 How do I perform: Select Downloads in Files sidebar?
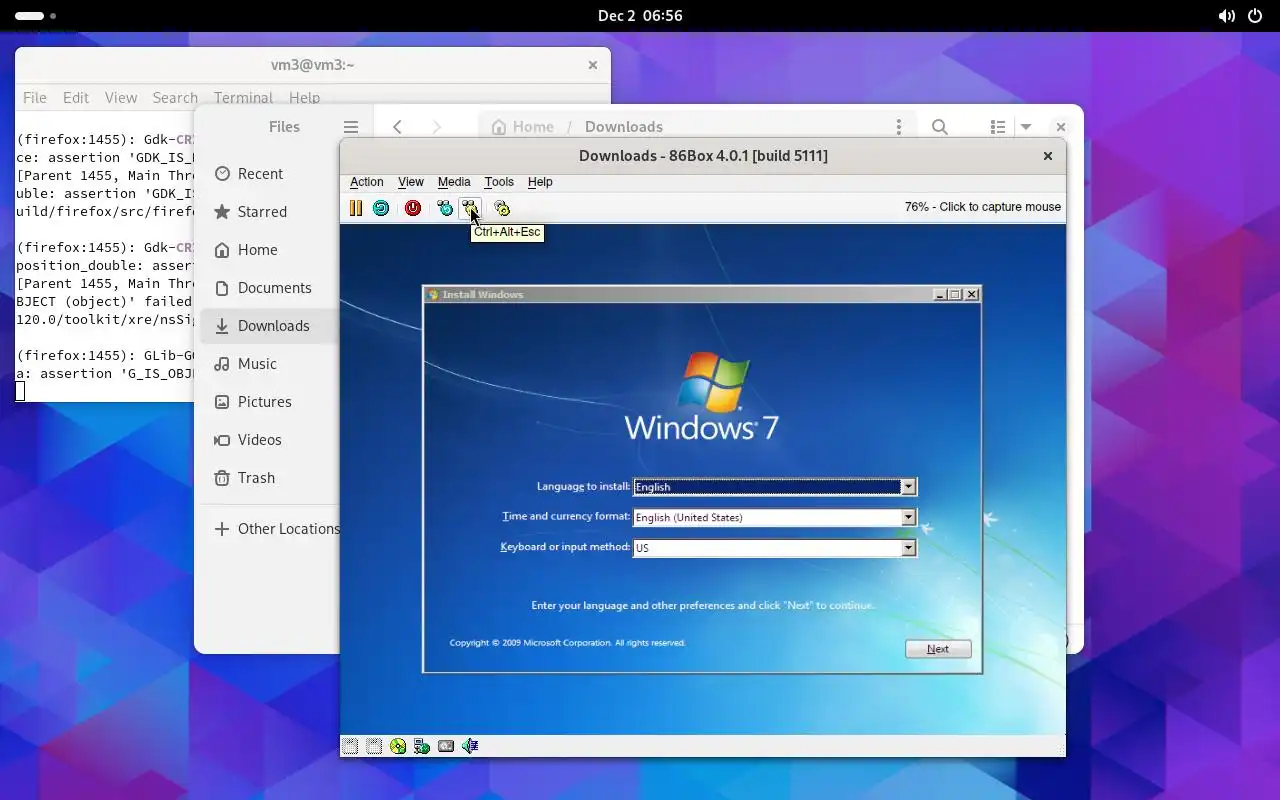click(x=270, y=326)
